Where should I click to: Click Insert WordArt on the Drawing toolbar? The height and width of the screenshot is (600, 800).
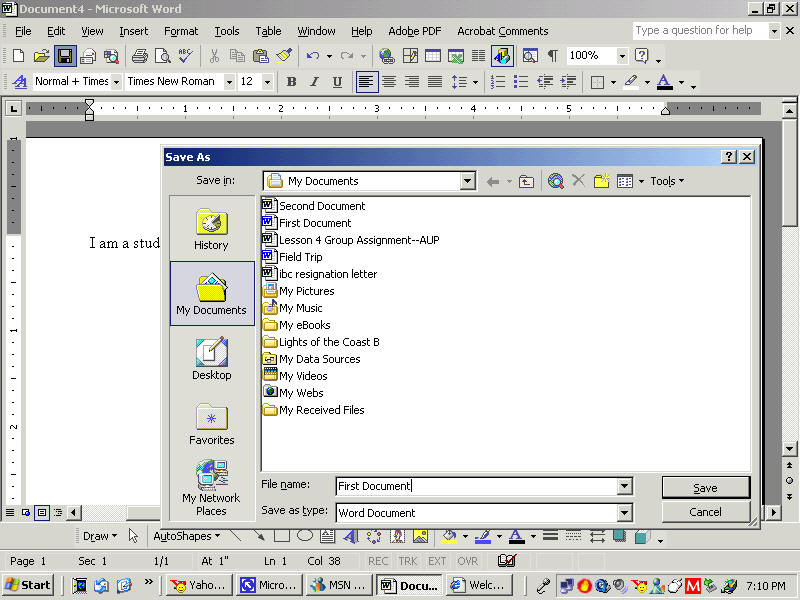351,536
